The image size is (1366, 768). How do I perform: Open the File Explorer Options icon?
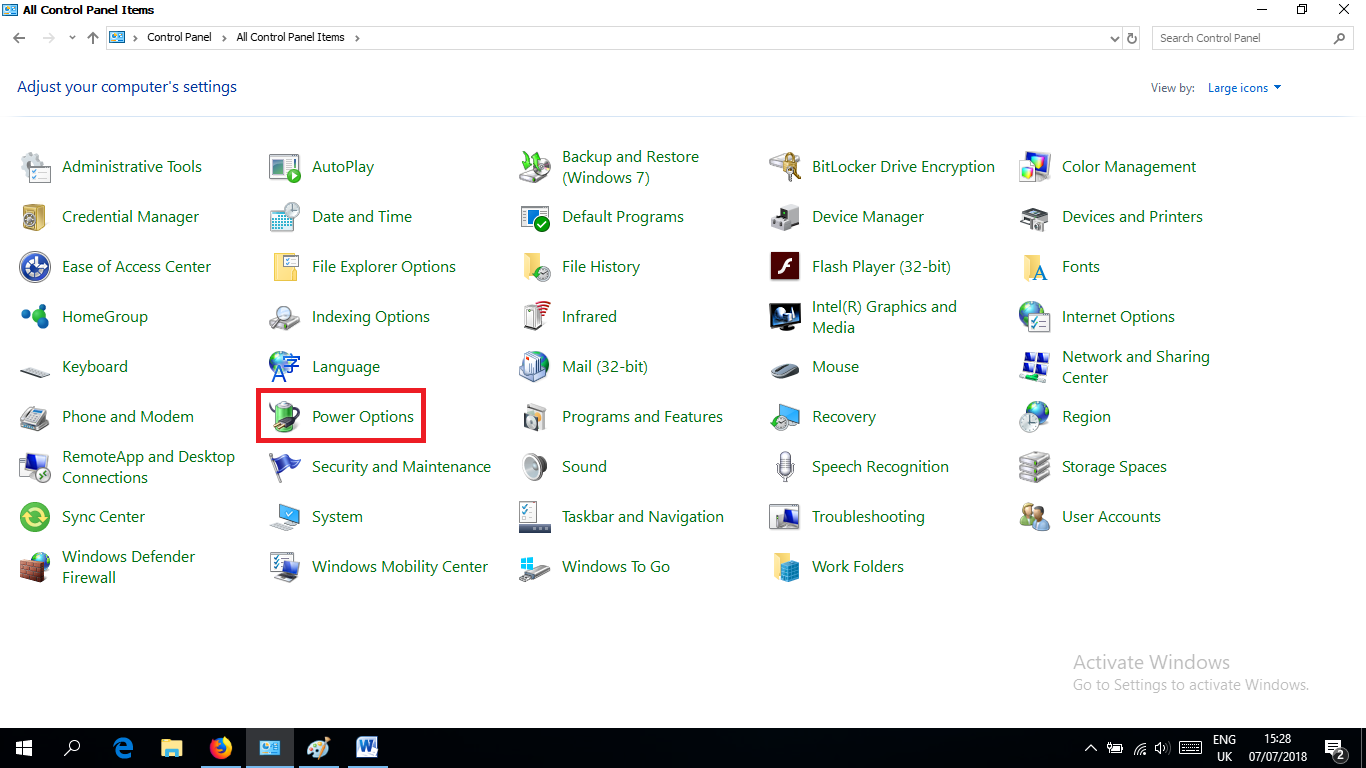point(285,267)
